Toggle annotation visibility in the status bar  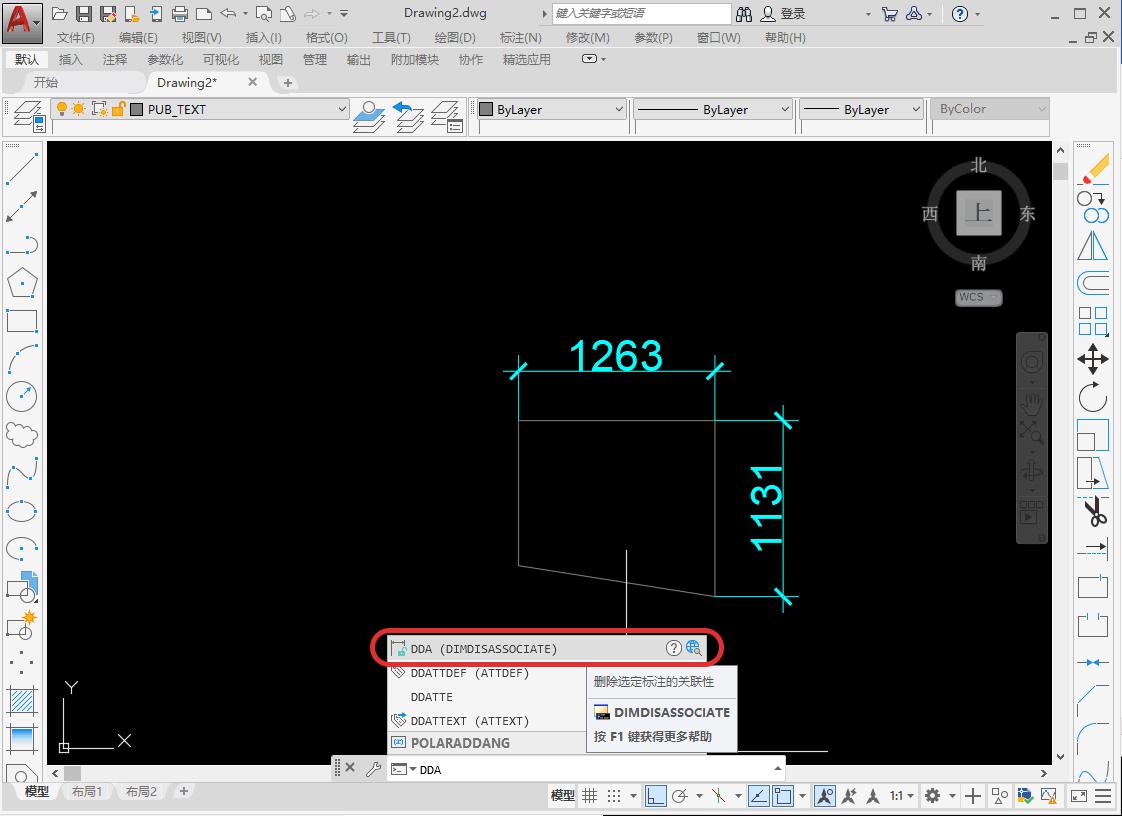(825, 796)
